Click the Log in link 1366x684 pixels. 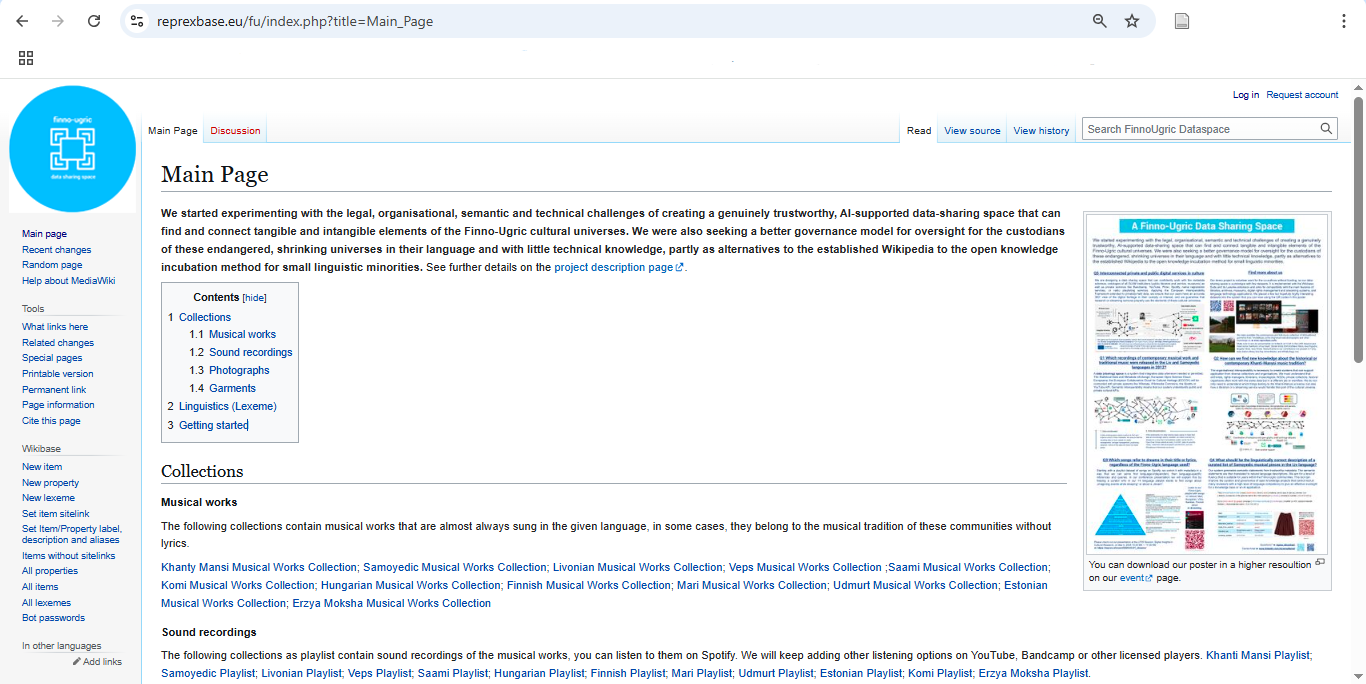coord(1246,95)
